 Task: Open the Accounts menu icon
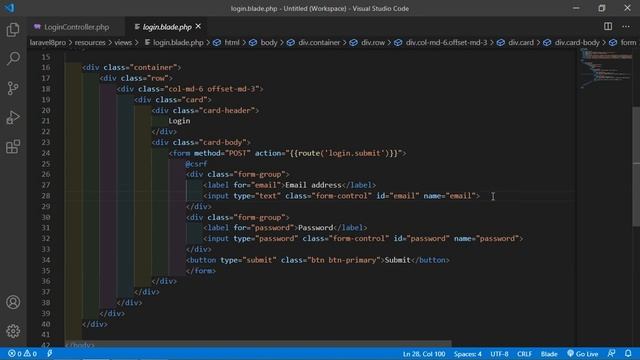13,302
